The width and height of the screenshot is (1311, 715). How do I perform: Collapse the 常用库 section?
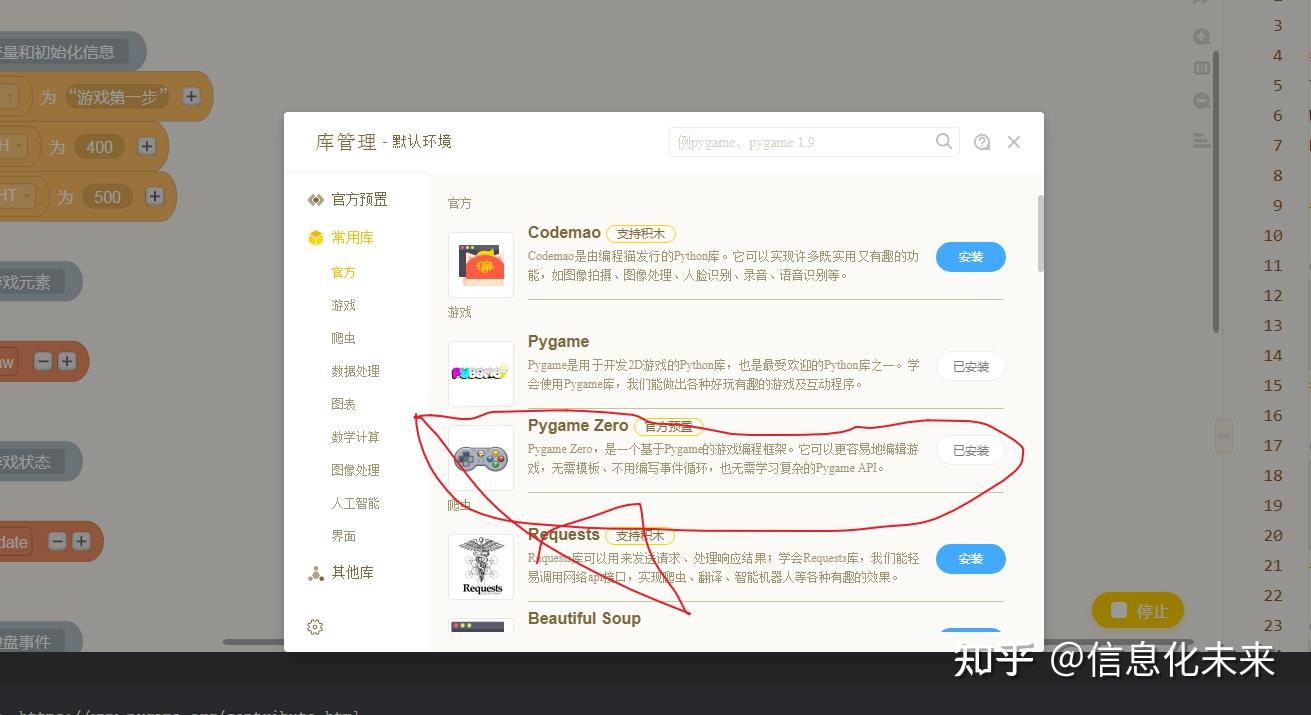(x=352, y=237)
